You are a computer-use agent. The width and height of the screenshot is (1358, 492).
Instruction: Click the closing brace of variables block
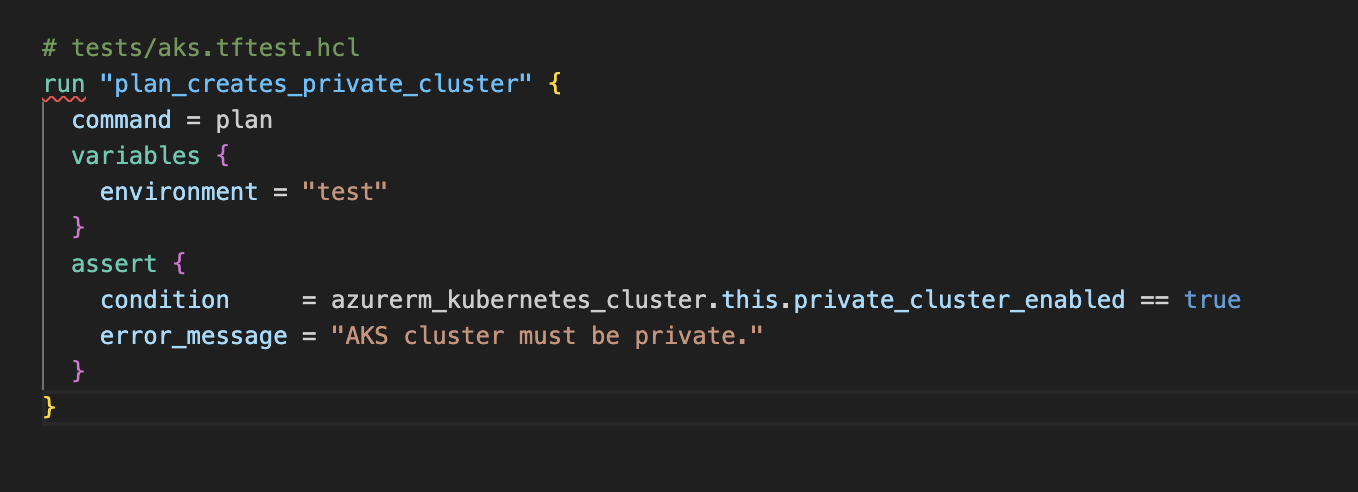(x=79, y=228)
